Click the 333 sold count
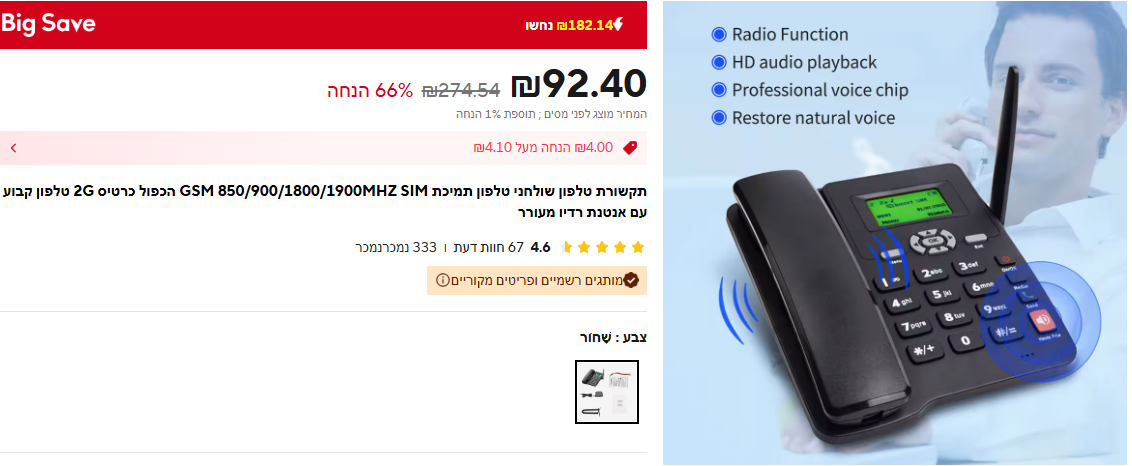 [396, 248]
